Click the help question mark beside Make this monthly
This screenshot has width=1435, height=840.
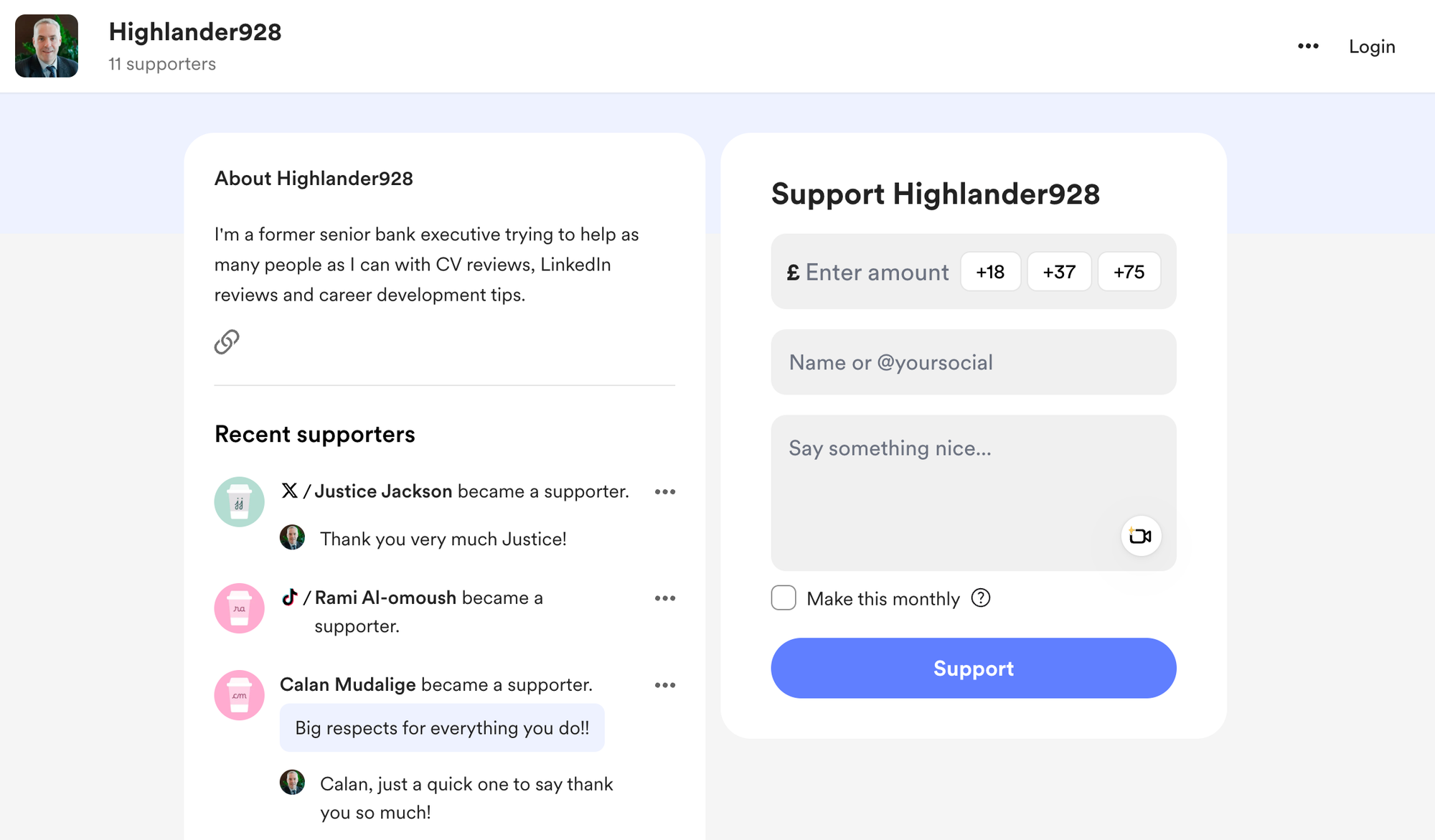click(980, 598)
